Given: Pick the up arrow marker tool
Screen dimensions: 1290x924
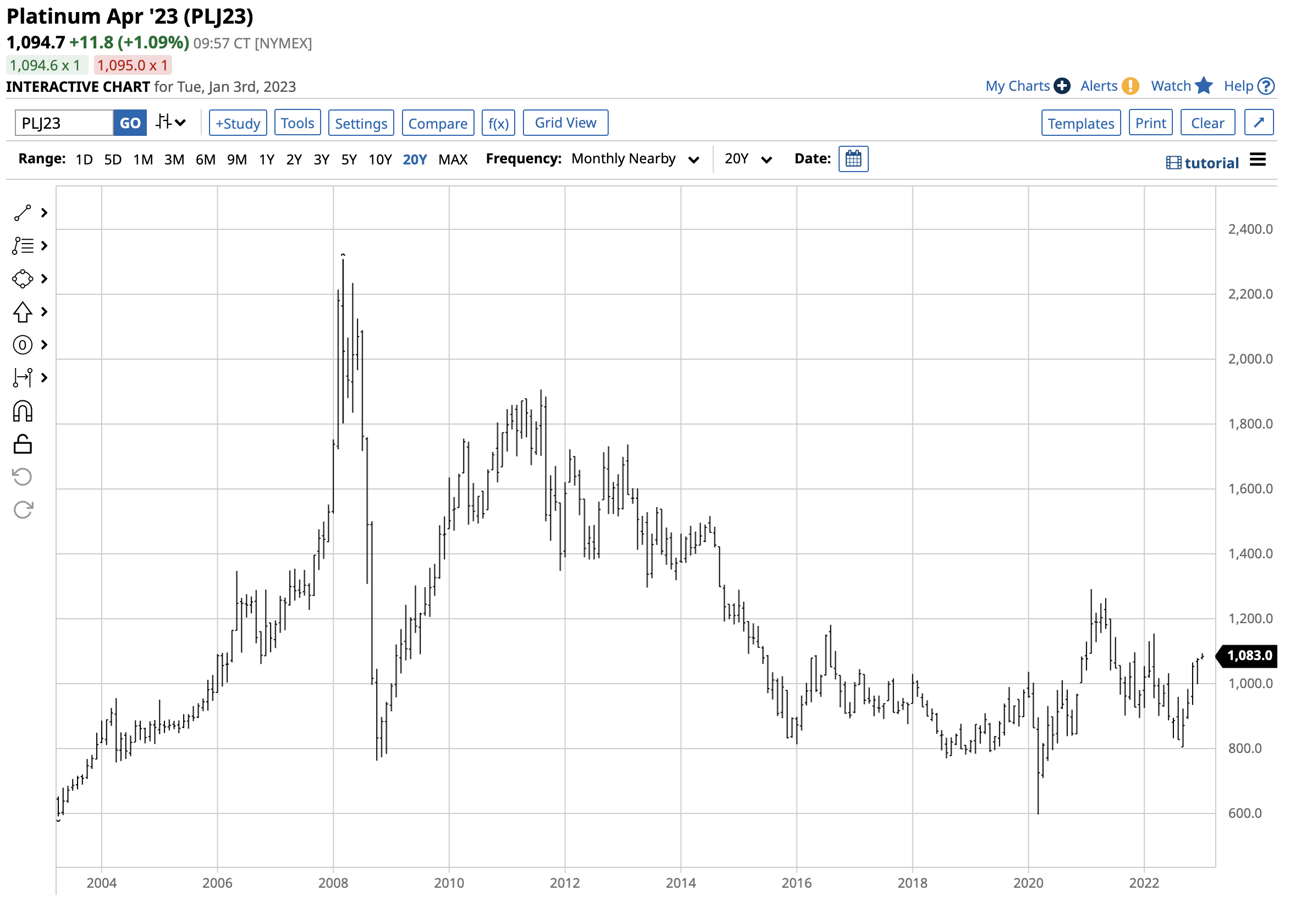Looking at the screenshot, I should [23, 312].
